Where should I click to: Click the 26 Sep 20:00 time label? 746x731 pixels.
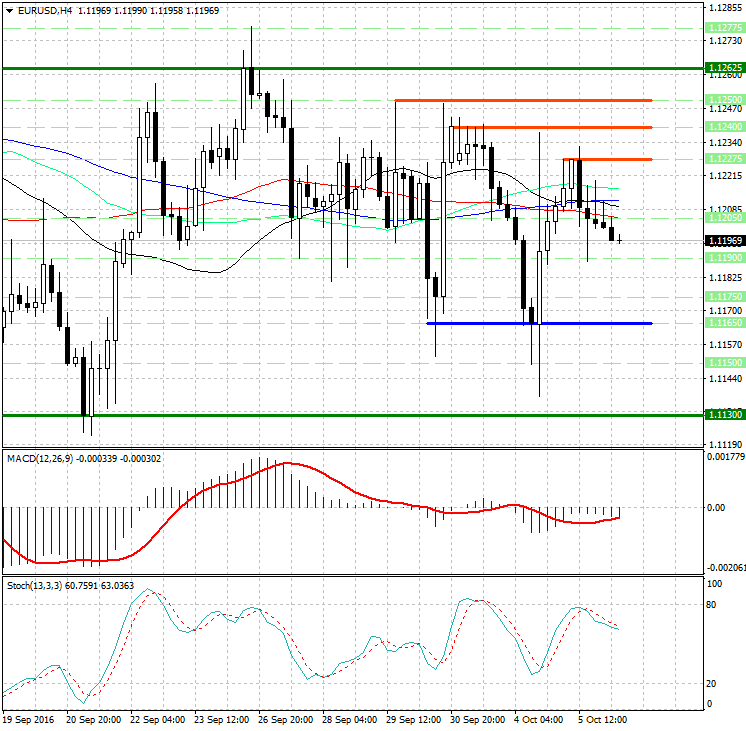coord(285,720)
